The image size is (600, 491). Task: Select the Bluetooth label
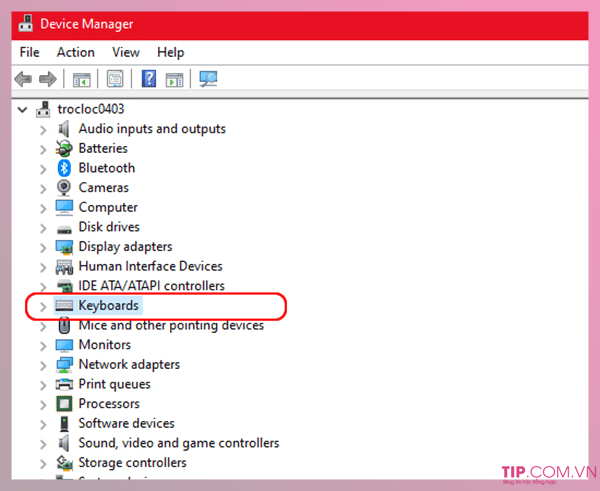click(x=107, y=168)
